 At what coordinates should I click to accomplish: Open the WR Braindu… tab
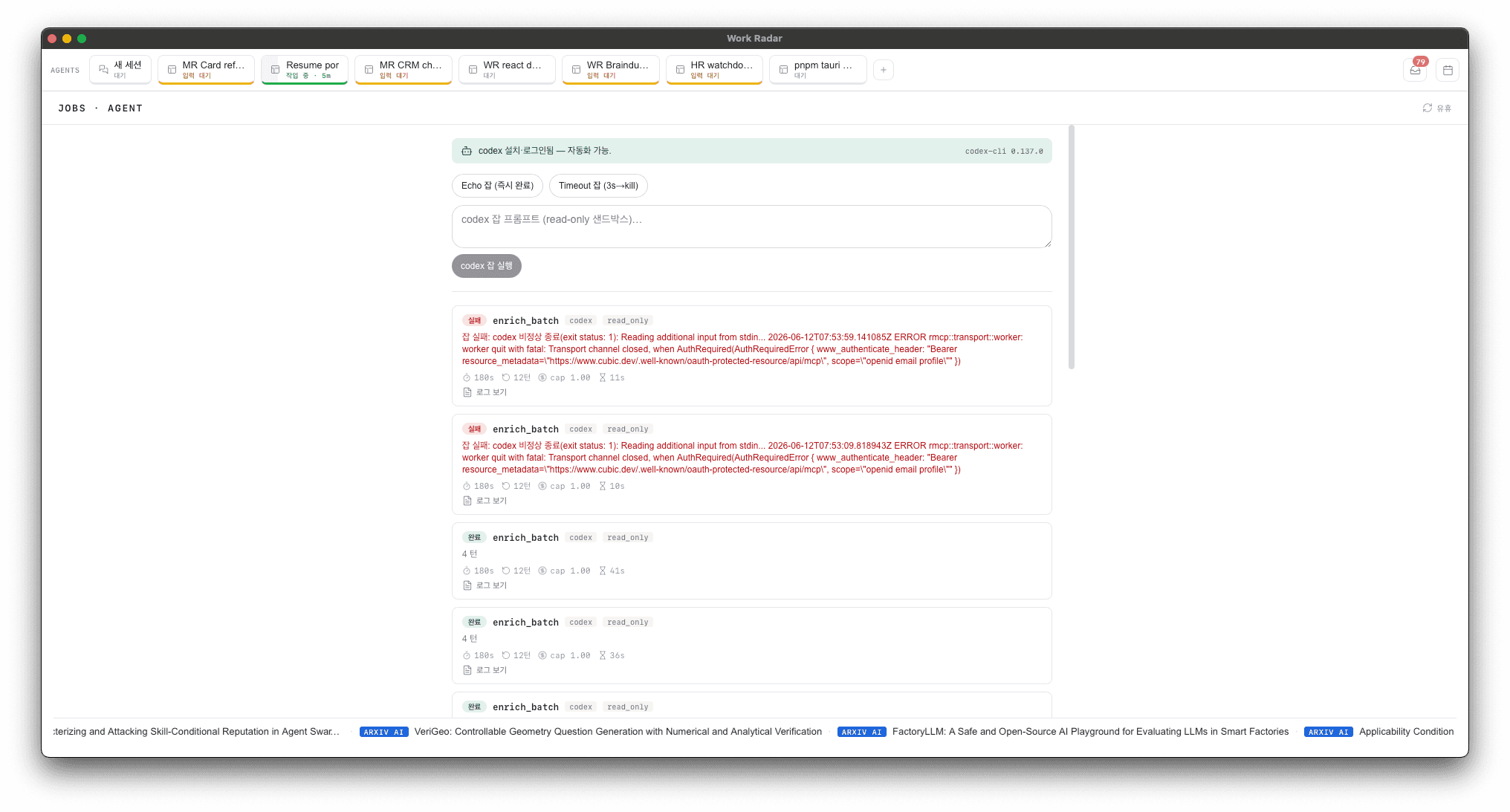point(611,69)
